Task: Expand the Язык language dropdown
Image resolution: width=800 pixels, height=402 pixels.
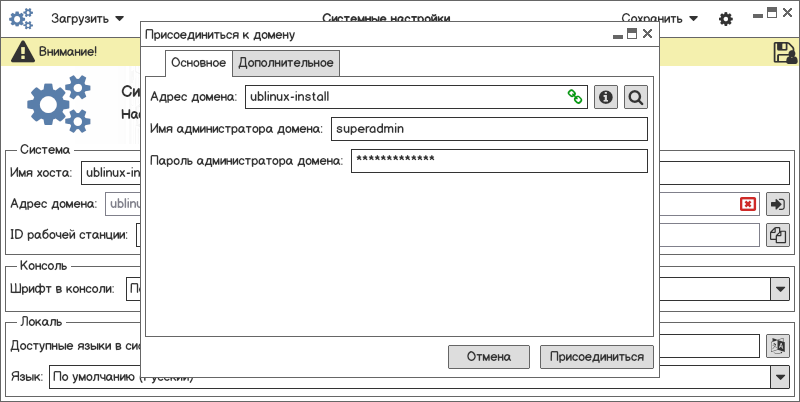Action: (778, 377)
